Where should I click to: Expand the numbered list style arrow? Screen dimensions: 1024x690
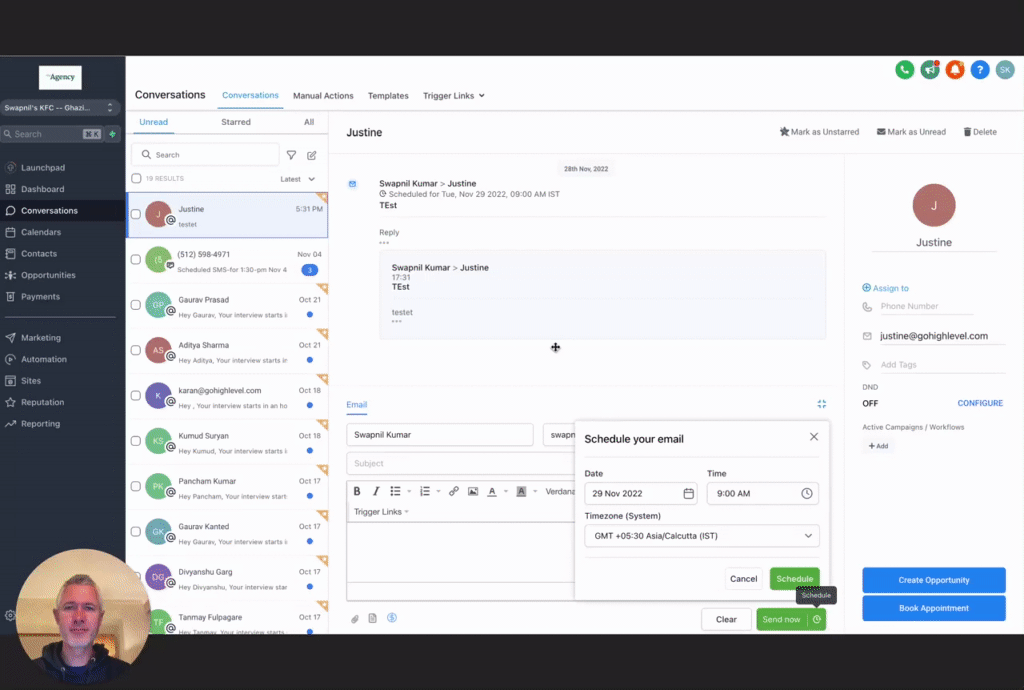pos(439,492)
